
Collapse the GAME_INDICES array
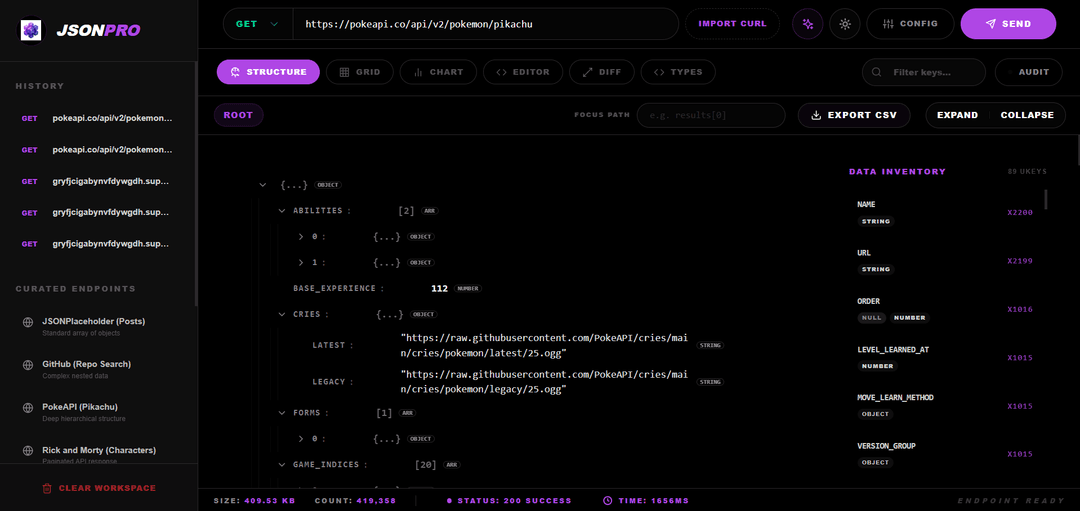pos(282,465)
